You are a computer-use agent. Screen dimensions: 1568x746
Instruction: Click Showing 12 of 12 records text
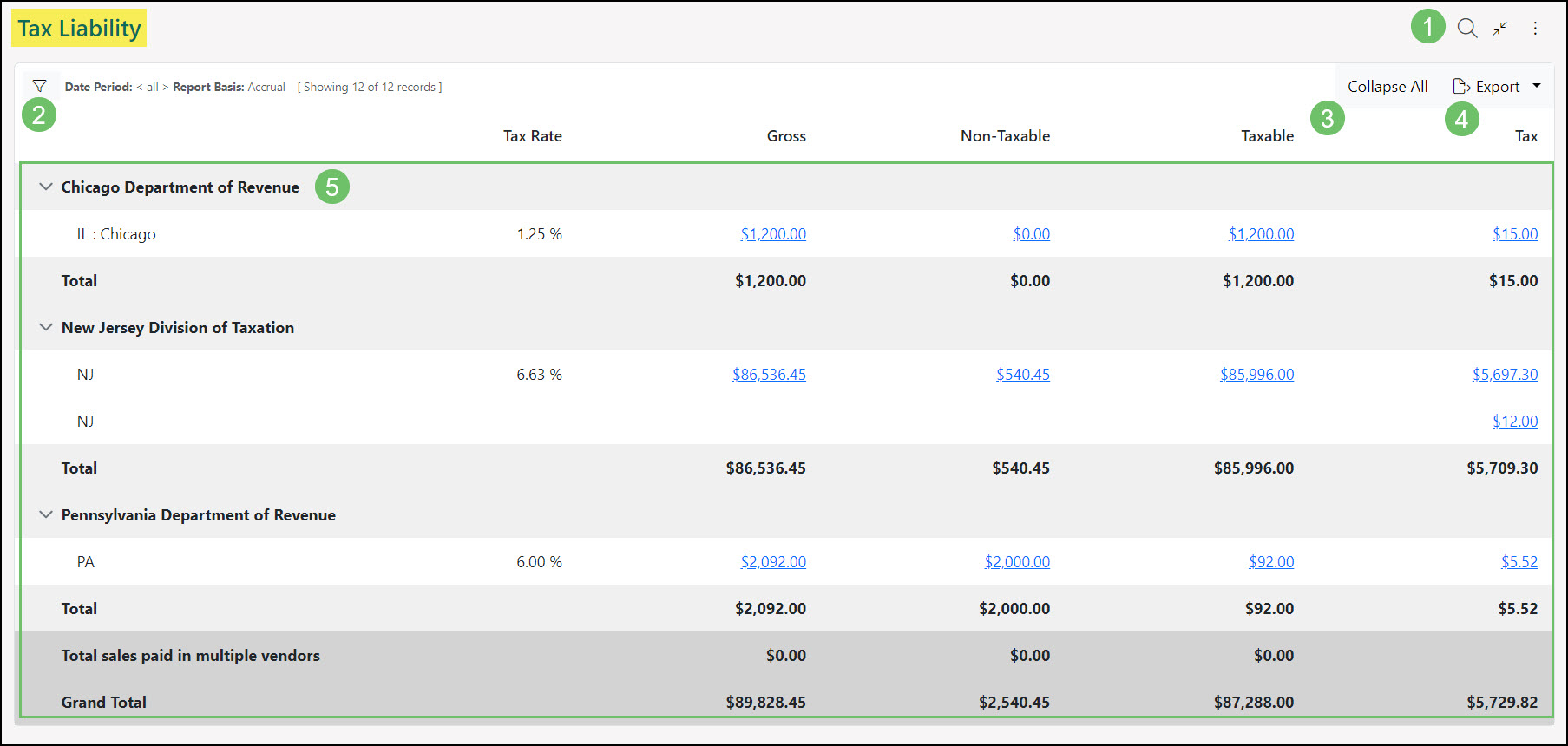[370, 87]
